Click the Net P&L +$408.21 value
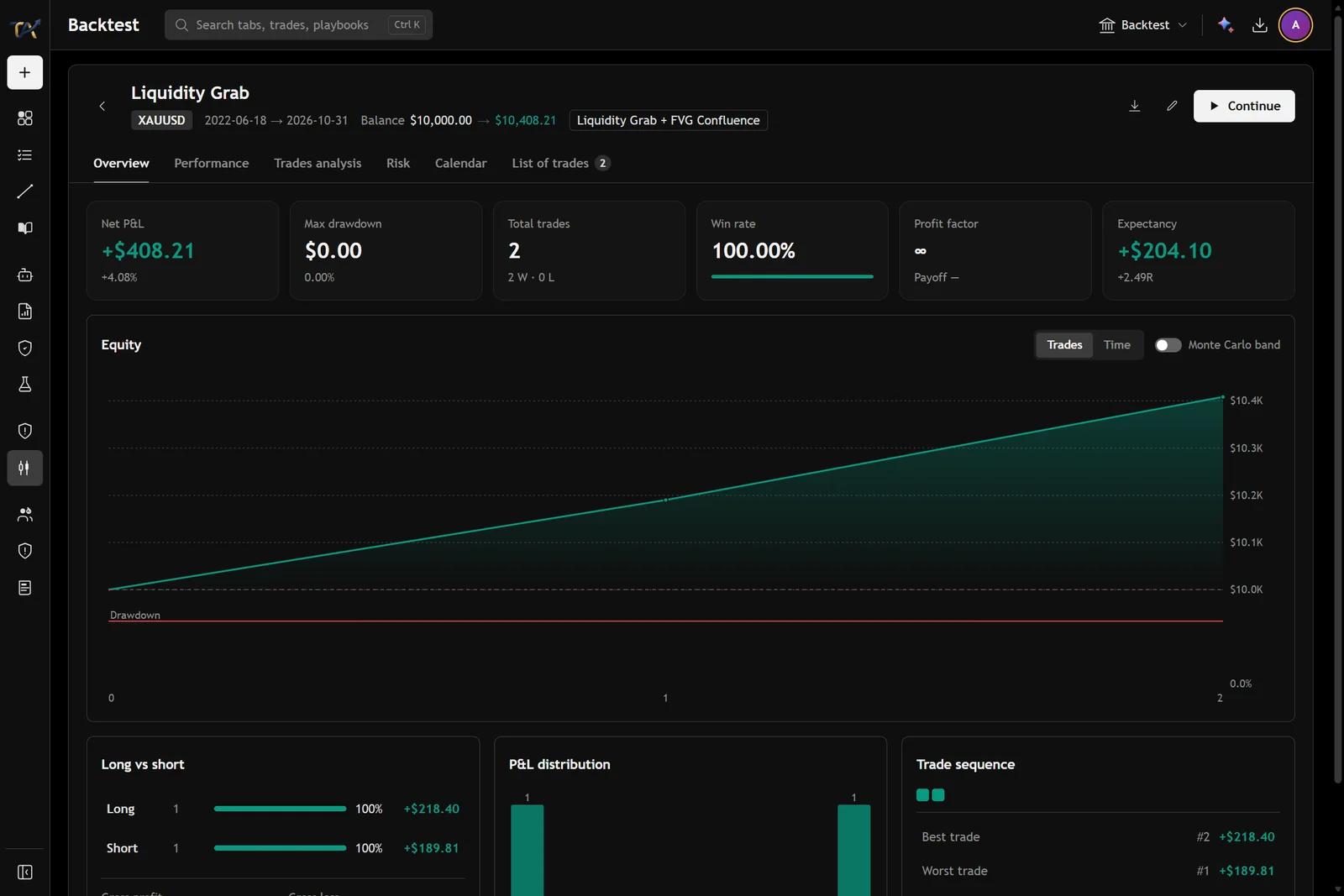This screenshot has height=896, width=1344. click(148, 250)
